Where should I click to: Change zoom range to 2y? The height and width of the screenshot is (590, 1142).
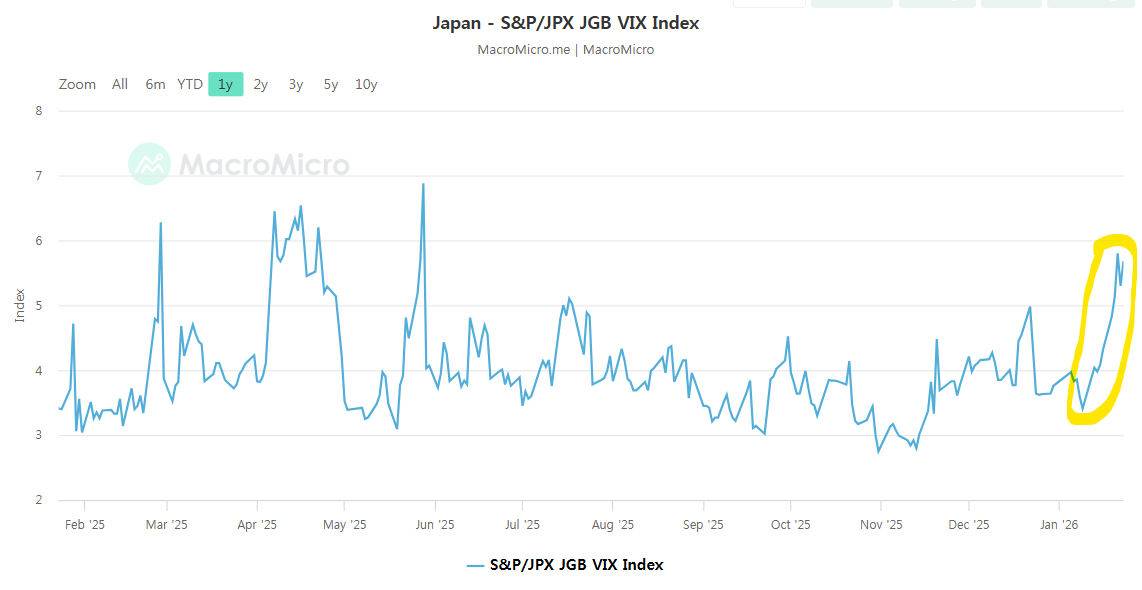[x=260, y=84]
